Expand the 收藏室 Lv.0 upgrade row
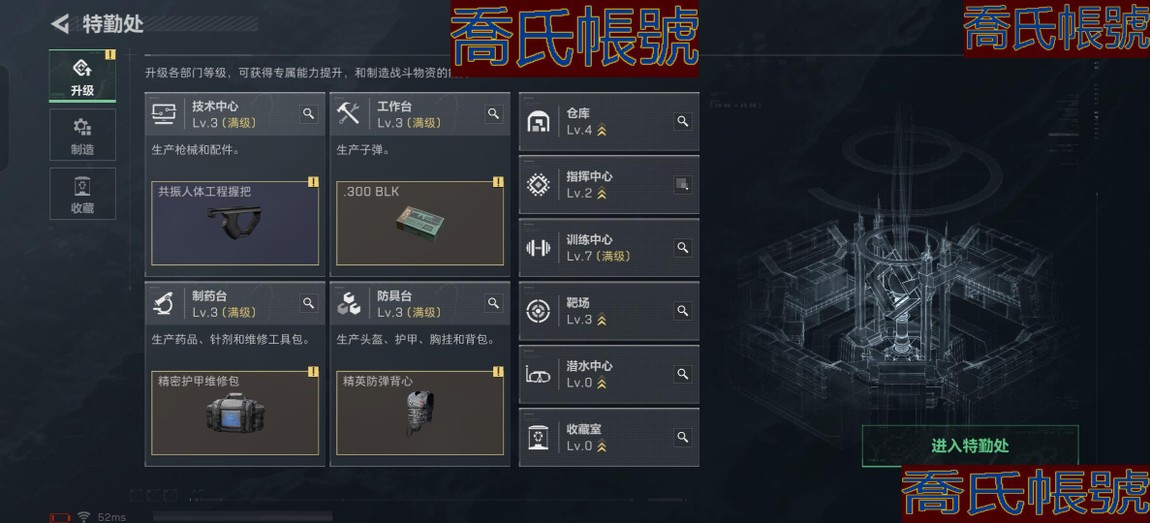 (609, 438)
